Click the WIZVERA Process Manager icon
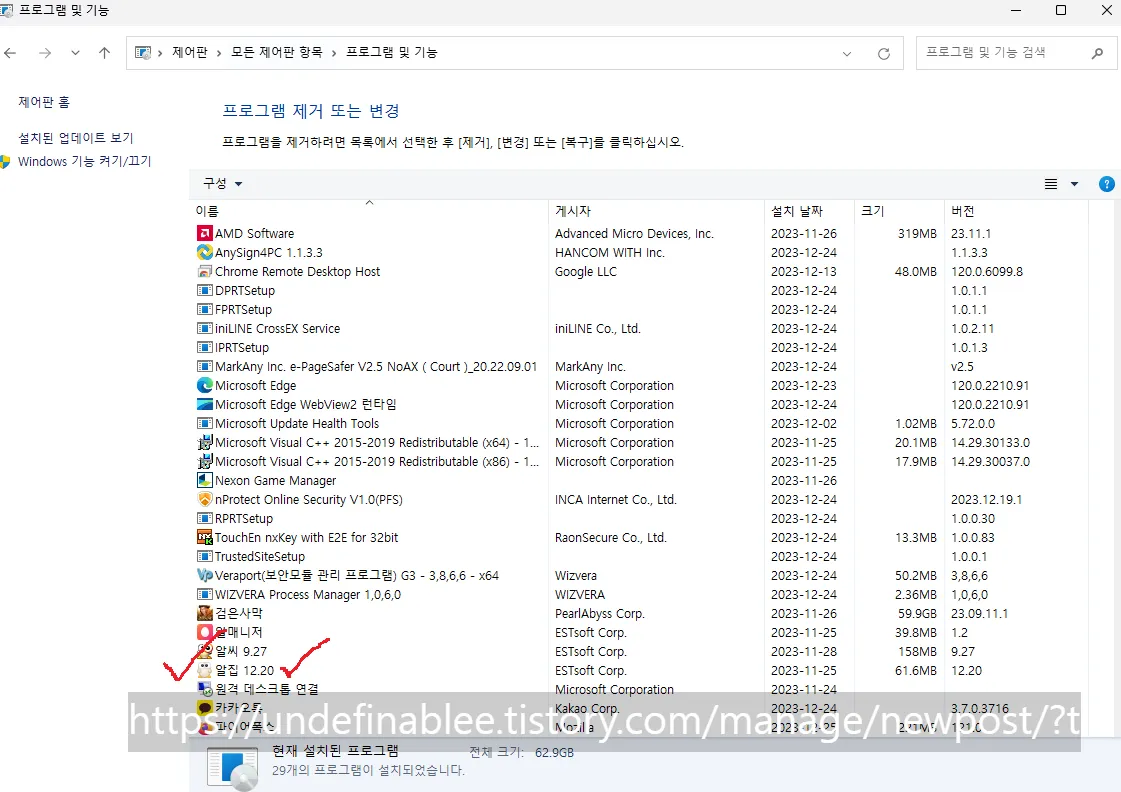 click(204, 594)
